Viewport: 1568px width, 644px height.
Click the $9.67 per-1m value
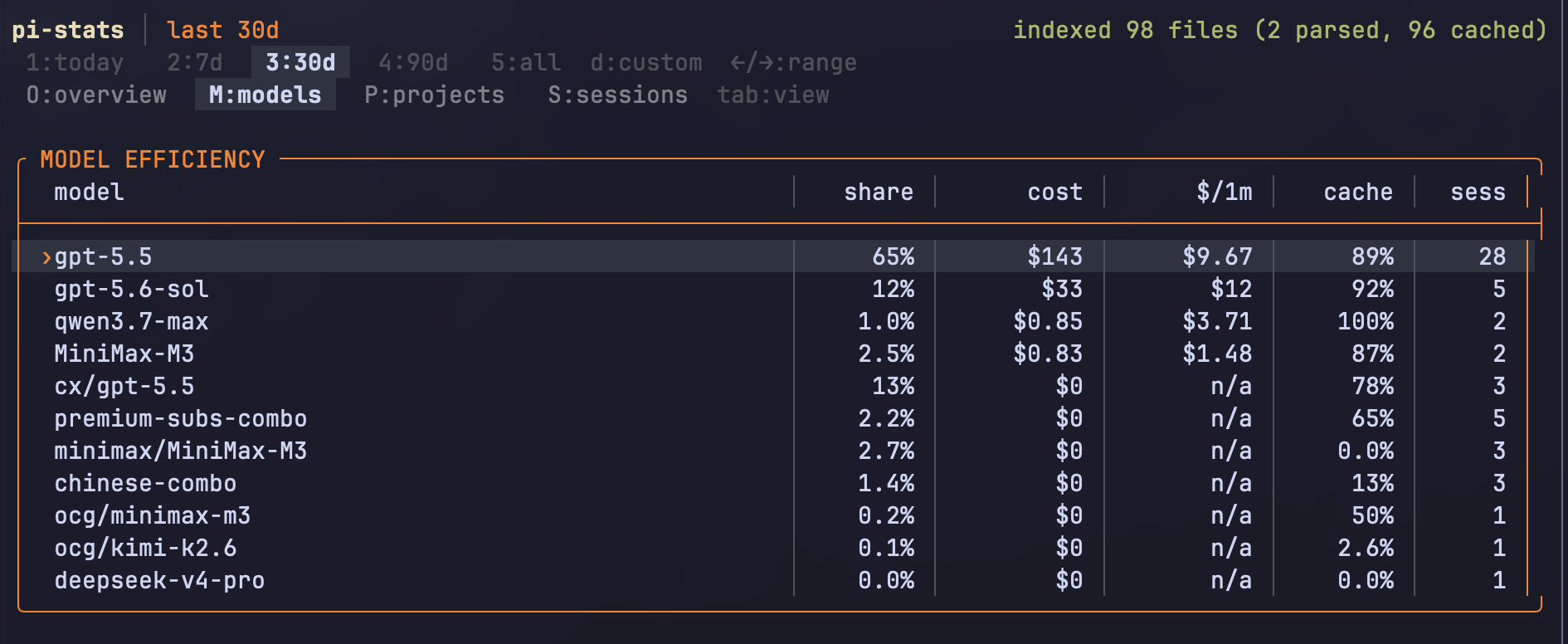point(1218,256)
